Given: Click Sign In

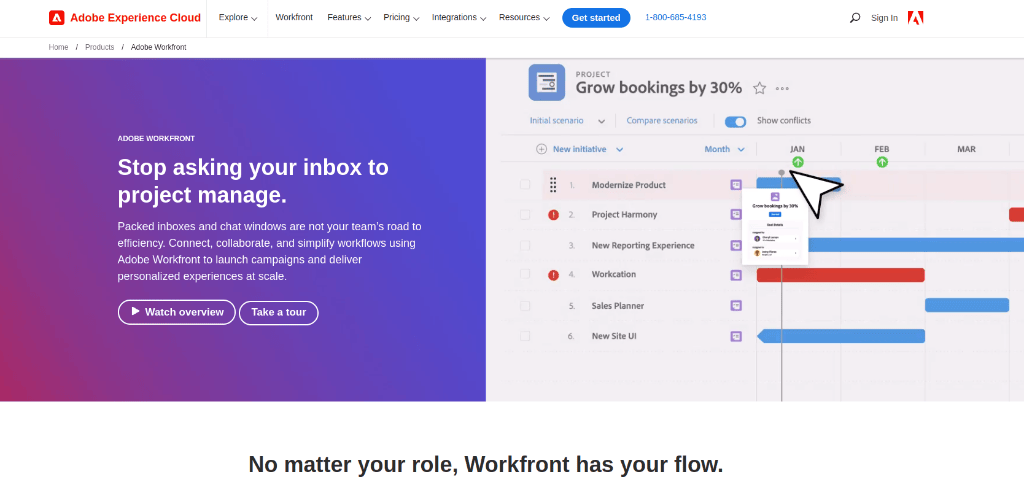Looking at the screenshot, I should [x=884, y=18].
